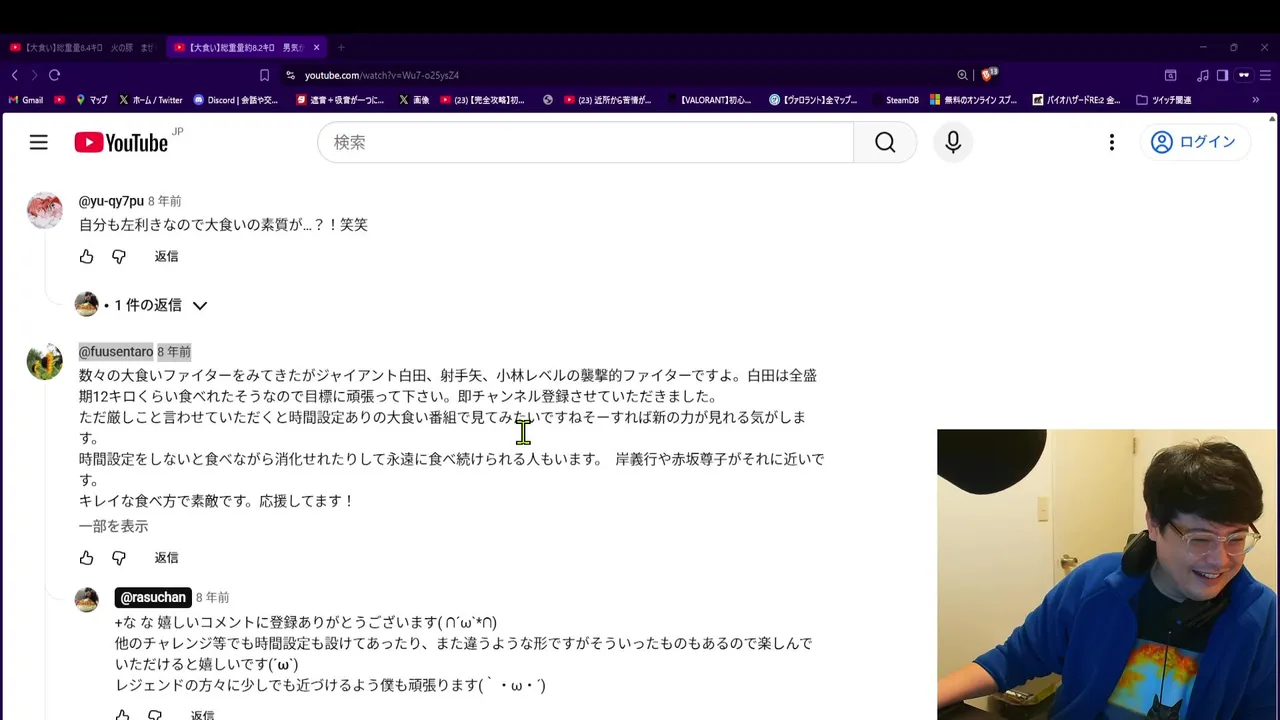Bookmark this page with bookmark icon
This screenshot has width=1280, height=720.
coord(264,75)
